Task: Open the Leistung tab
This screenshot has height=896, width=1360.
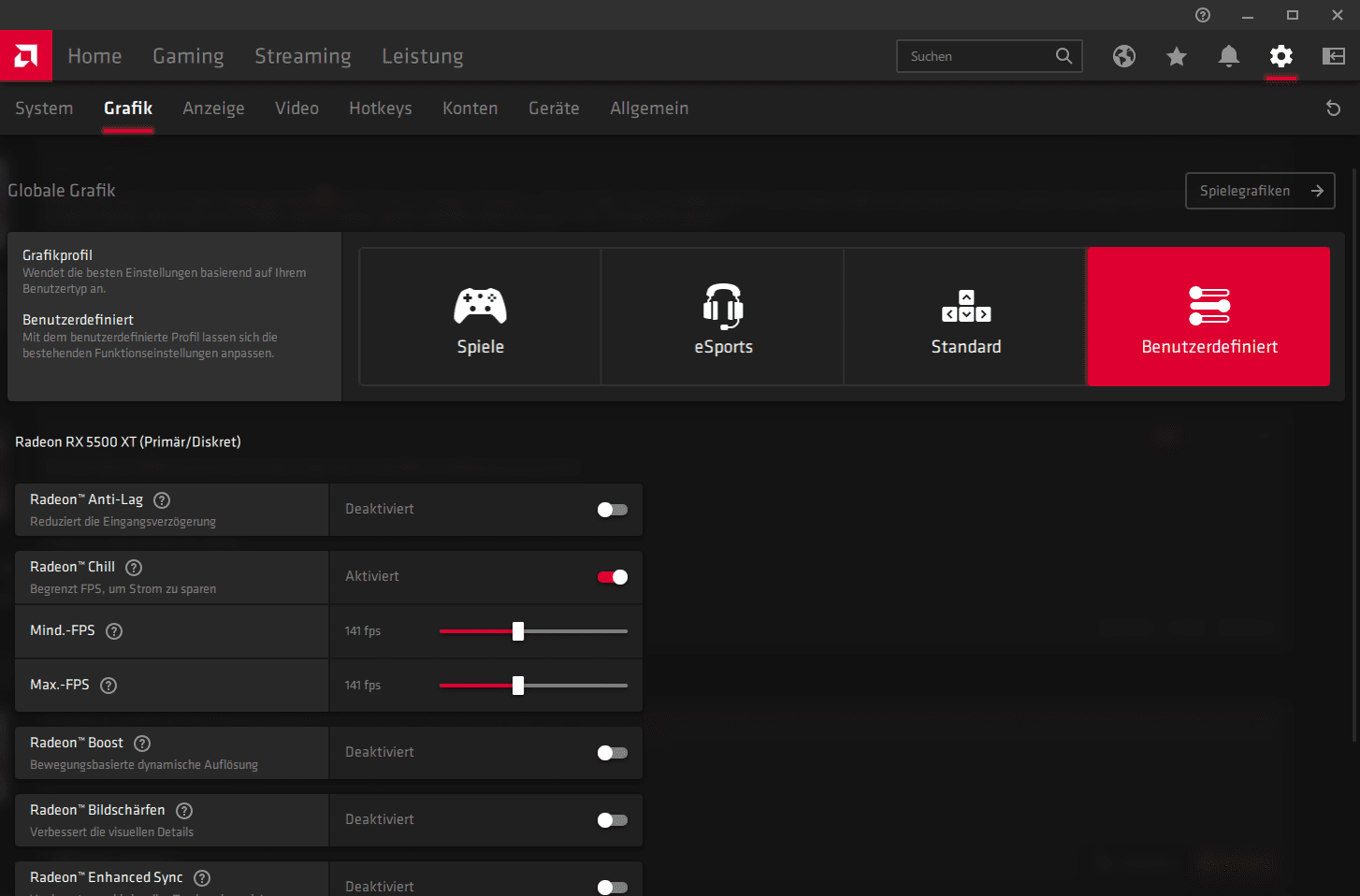Action: pyautogui.click(x=423, y=56)
